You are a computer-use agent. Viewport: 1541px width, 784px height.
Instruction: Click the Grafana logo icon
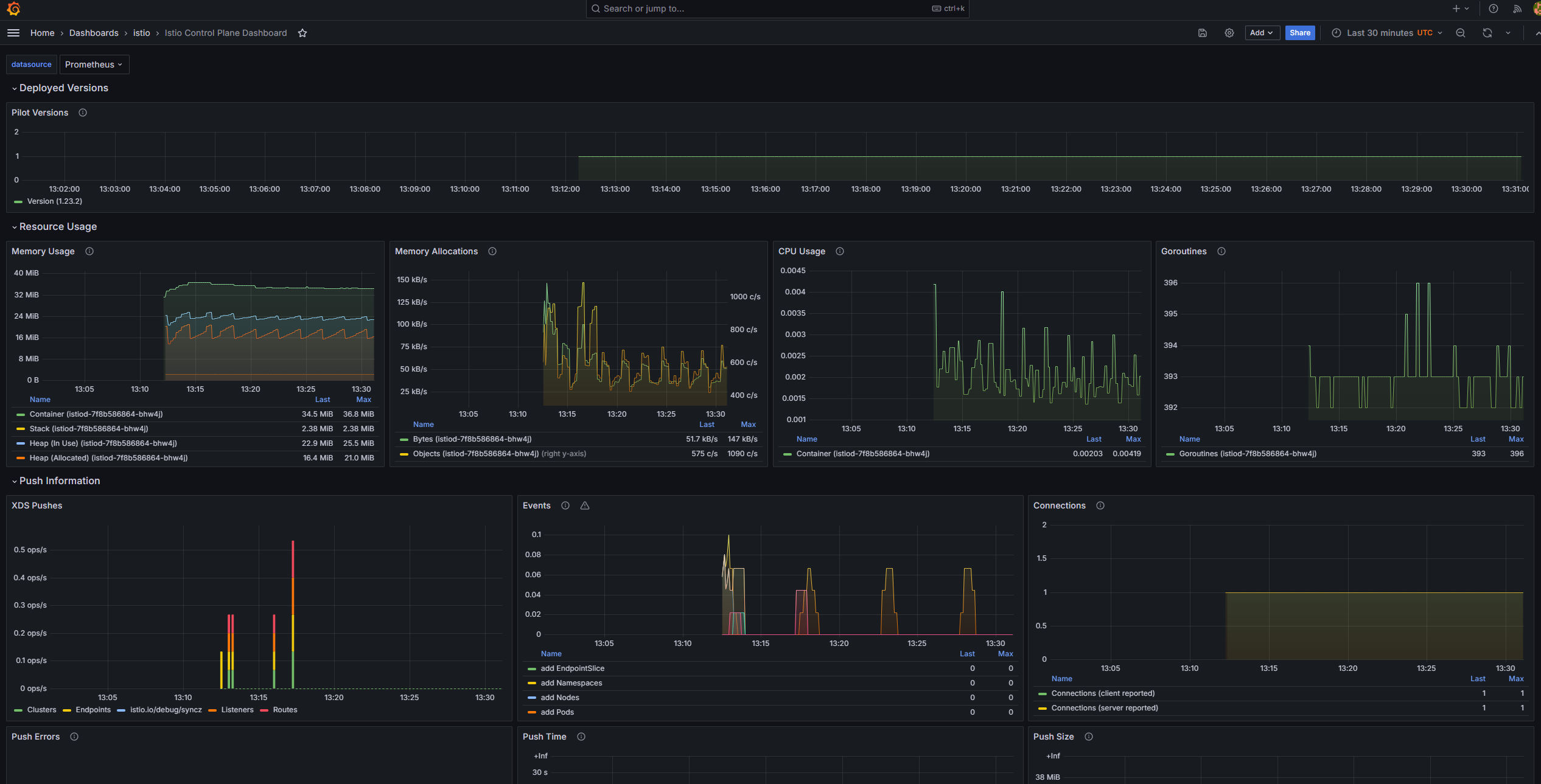[x=13, y=9]
